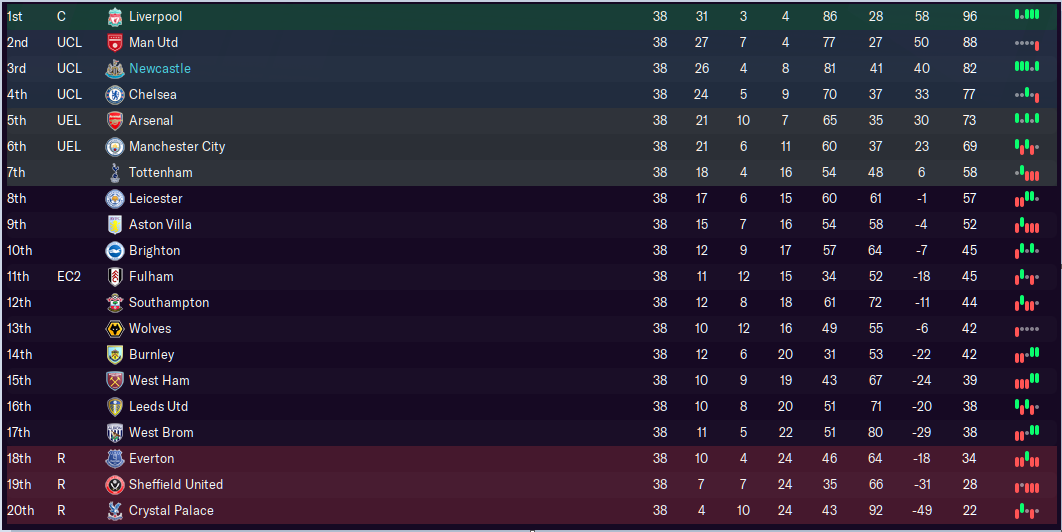Select the Fulham 11th place row
This screenshot has width=1062, height=532.
(x=531, y=277)
